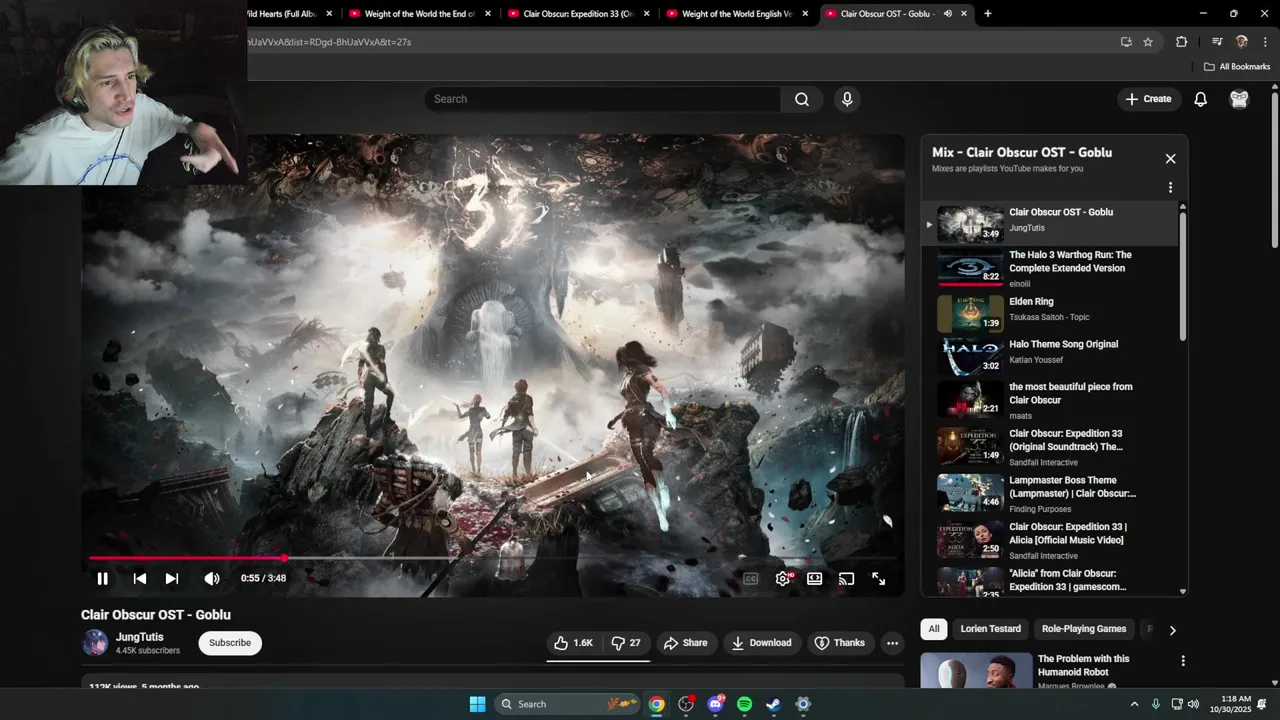Open the All Bookmarks folder

click(1237, 67)
